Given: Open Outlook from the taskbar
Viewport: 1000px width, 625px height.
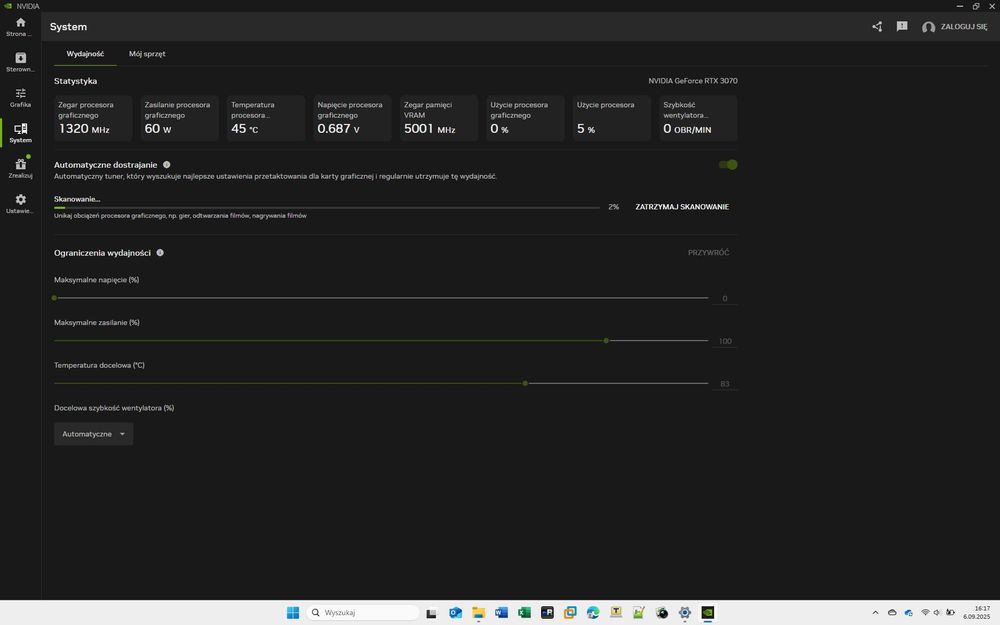Looking at the screenshot, I should point(455,613).
